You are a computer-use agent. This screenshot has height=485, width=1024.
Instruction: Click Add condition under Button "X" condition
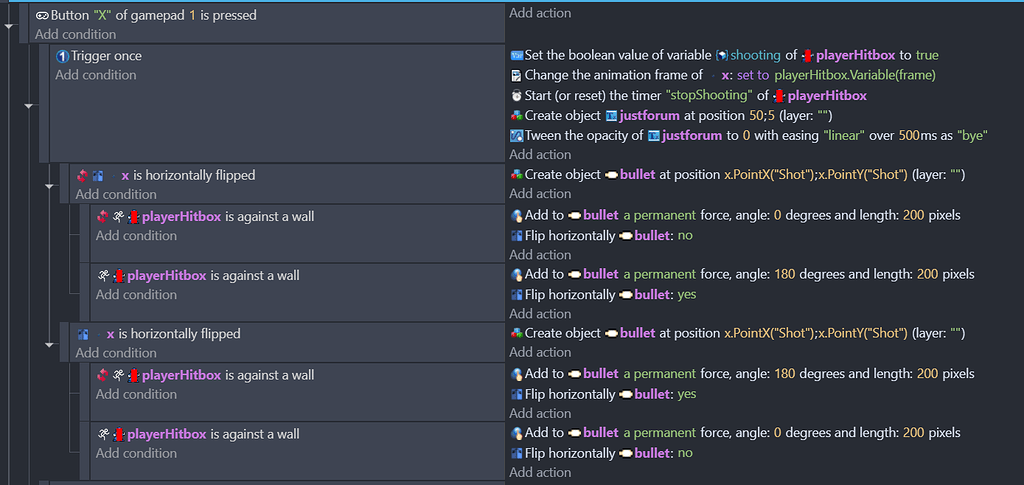pyautogui.click(x=76, y=35)
